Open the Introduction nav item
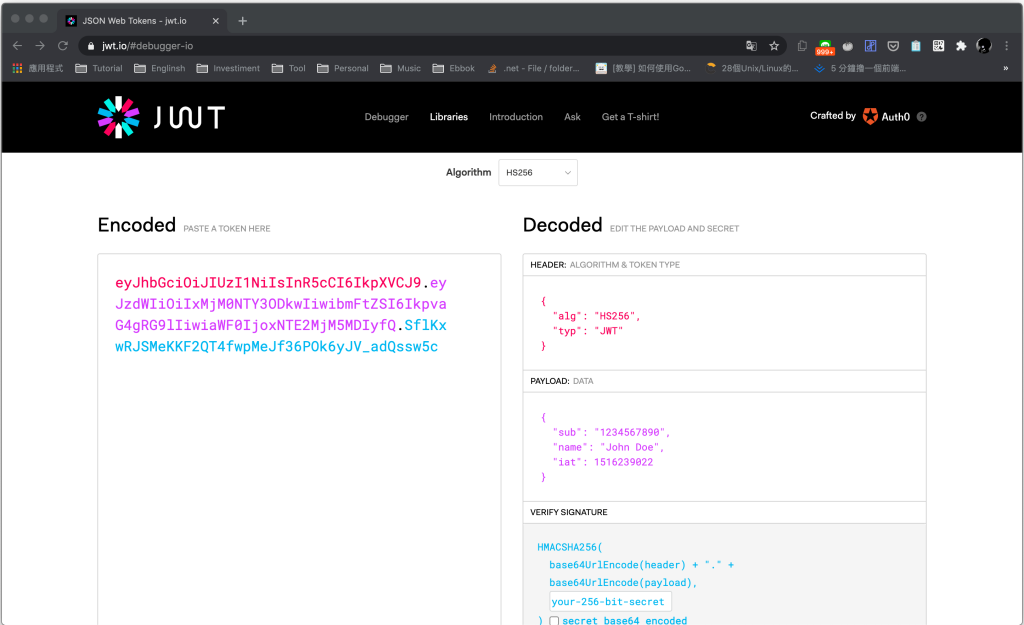This screenshot has height=625, width=1024. (516, 117)
